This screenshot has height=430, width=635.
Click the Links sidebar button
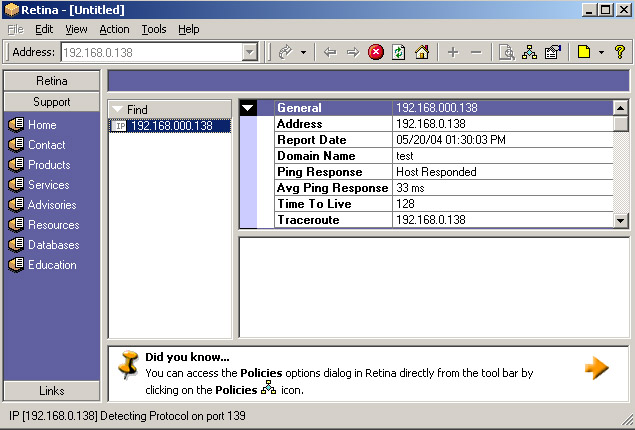click(51, 391)
